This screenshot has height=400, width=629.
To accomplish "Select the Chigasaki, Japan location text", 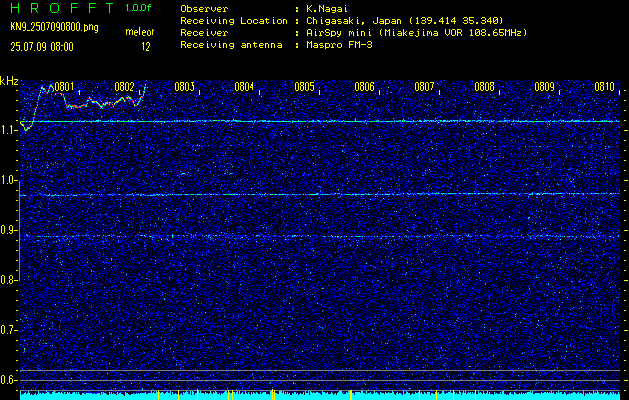I will (x=405, y=20).
